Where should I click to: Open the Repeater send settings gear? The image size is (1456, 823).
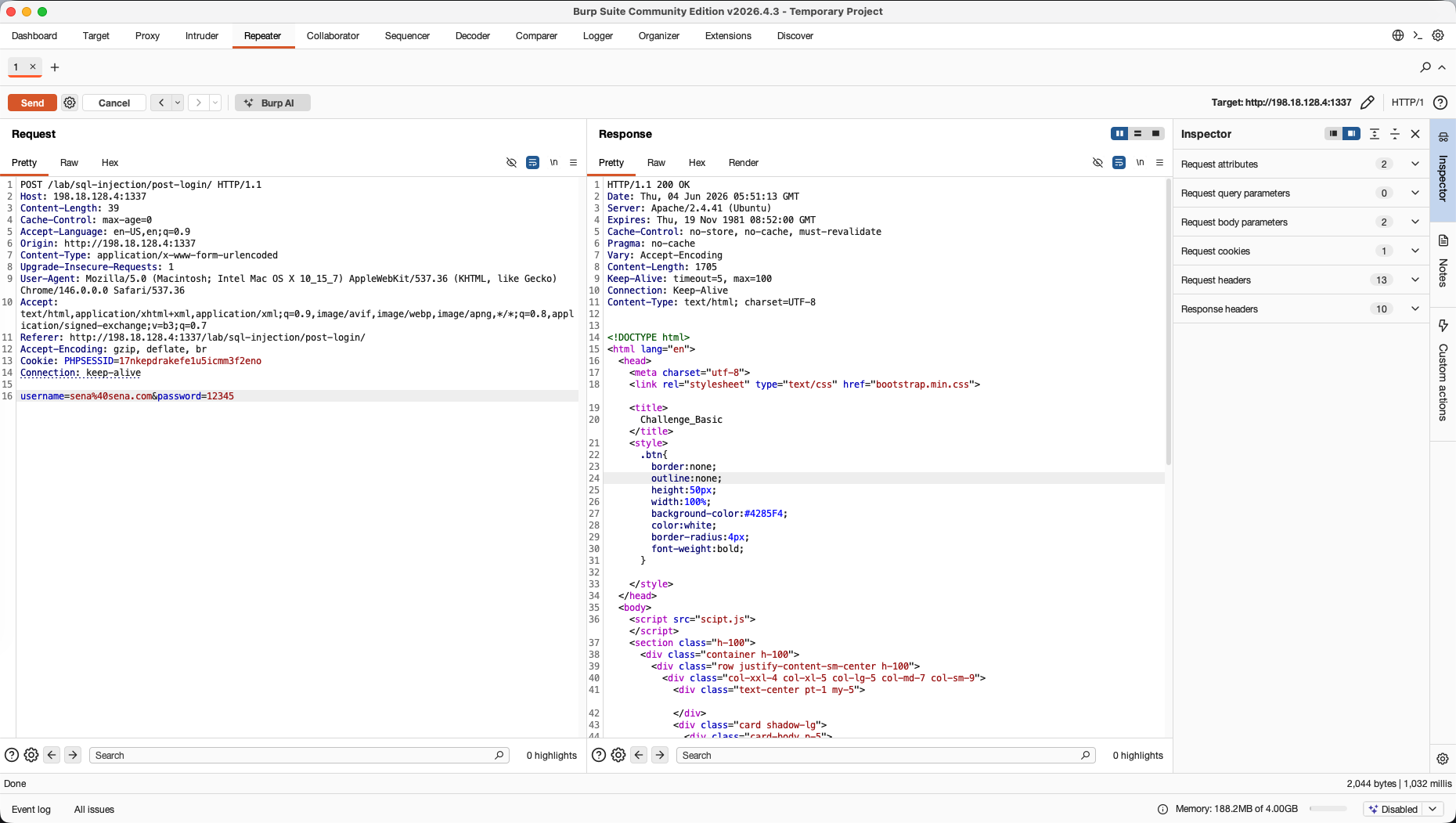tap(70, 103)
